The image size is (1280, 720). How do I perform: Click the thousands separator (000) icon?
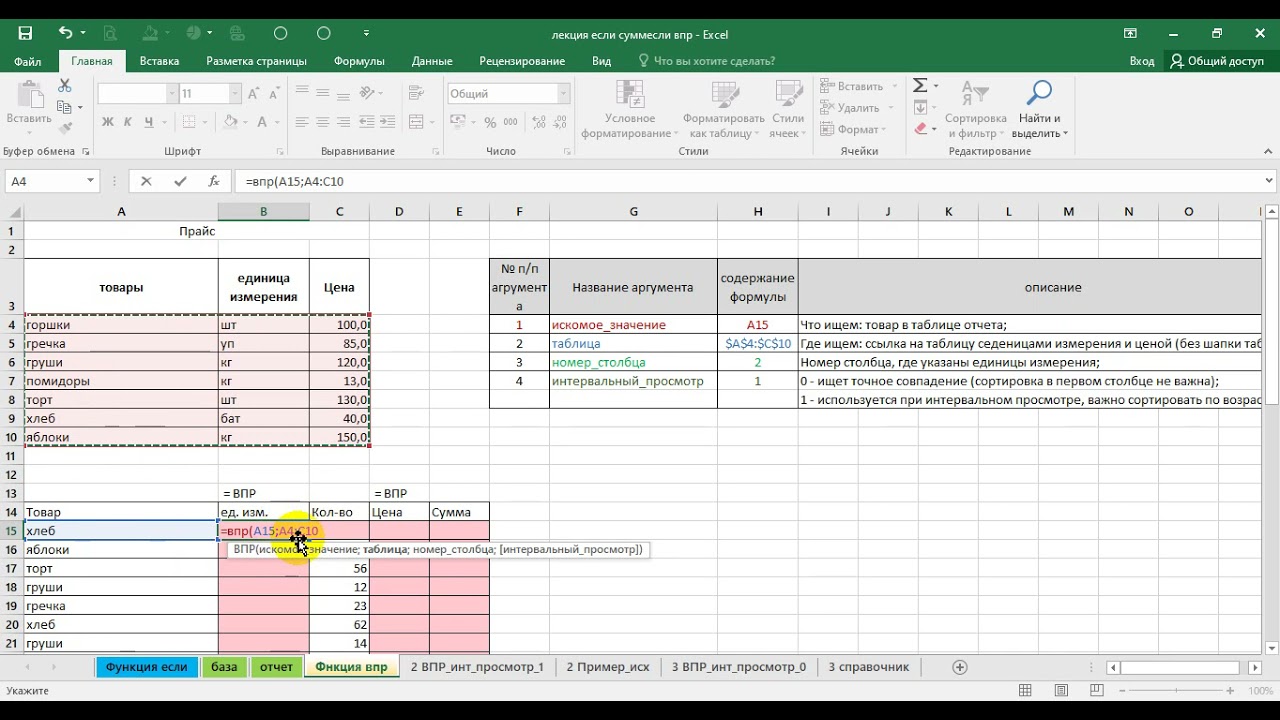pyautogui.click(x=511, y=122)
